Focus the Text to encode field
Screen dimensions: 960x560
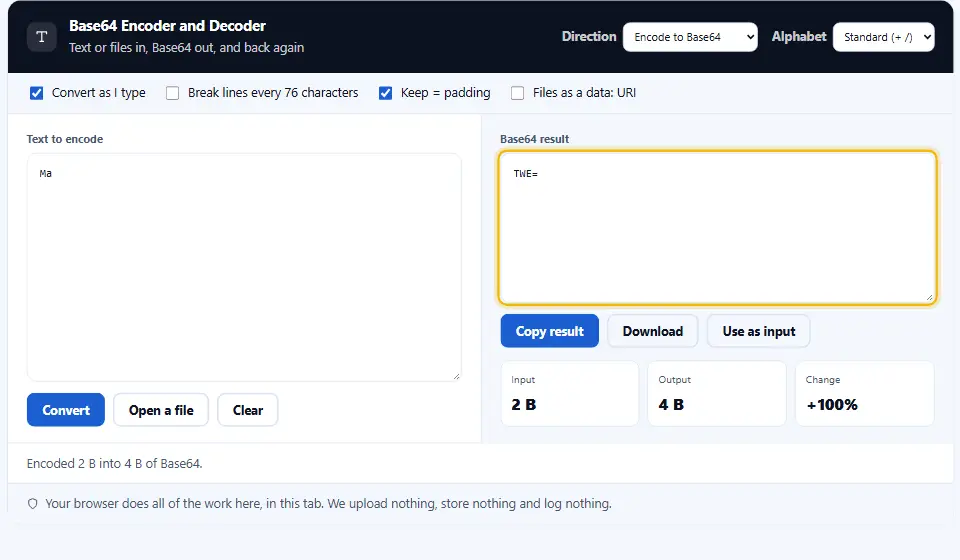click(244, 267)
